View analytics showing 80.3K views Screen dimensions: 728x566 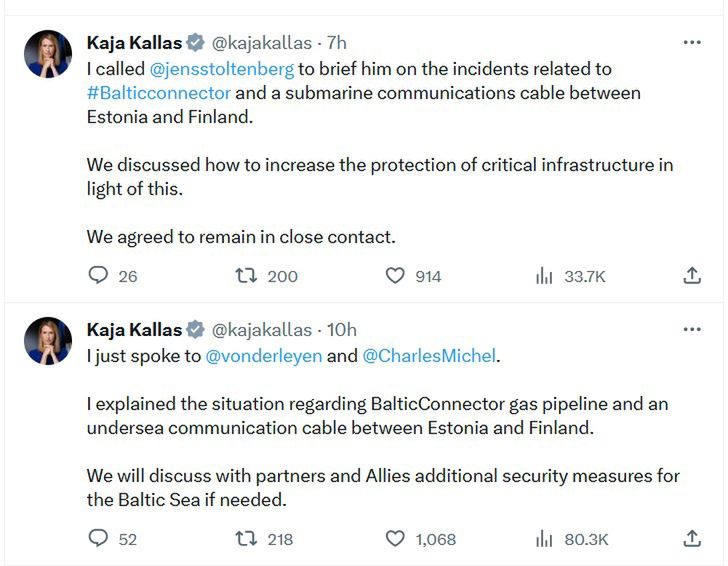544,539
